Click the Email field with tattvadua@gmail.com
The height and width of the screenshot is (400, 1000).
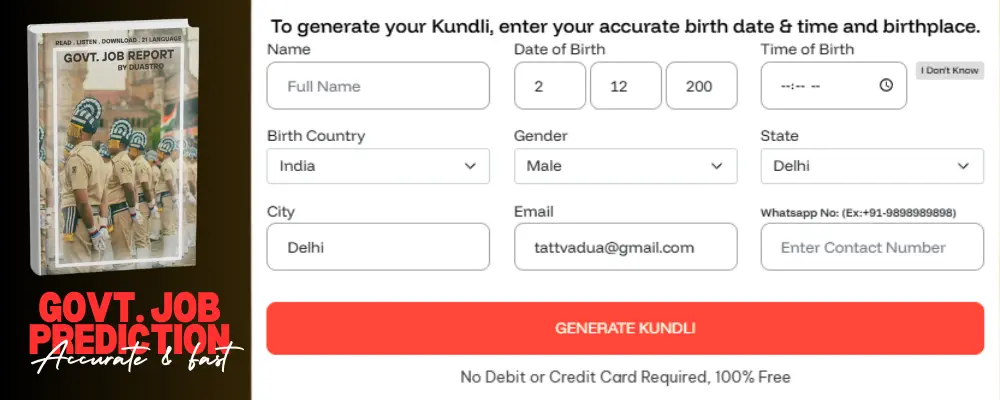pyautogui.click(x=625, y=247)
